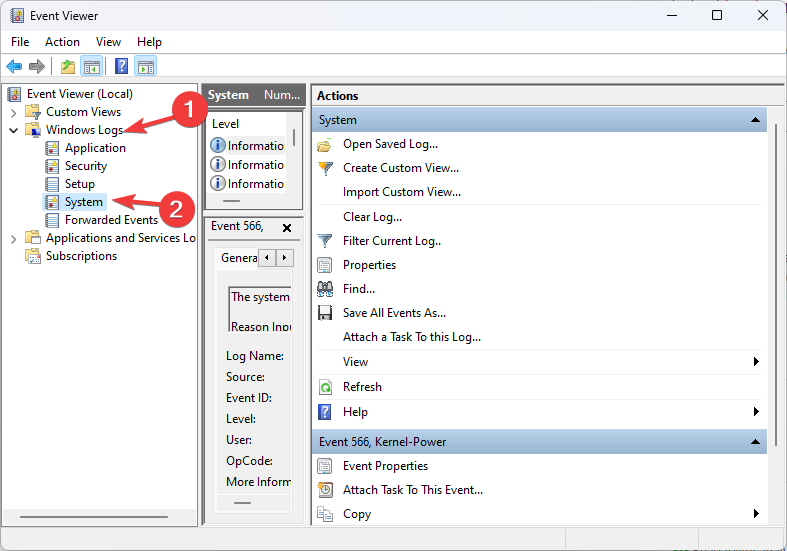
Task: Click Open Saved Log... text
Action: pyautogui.click(x=390, y=145)
